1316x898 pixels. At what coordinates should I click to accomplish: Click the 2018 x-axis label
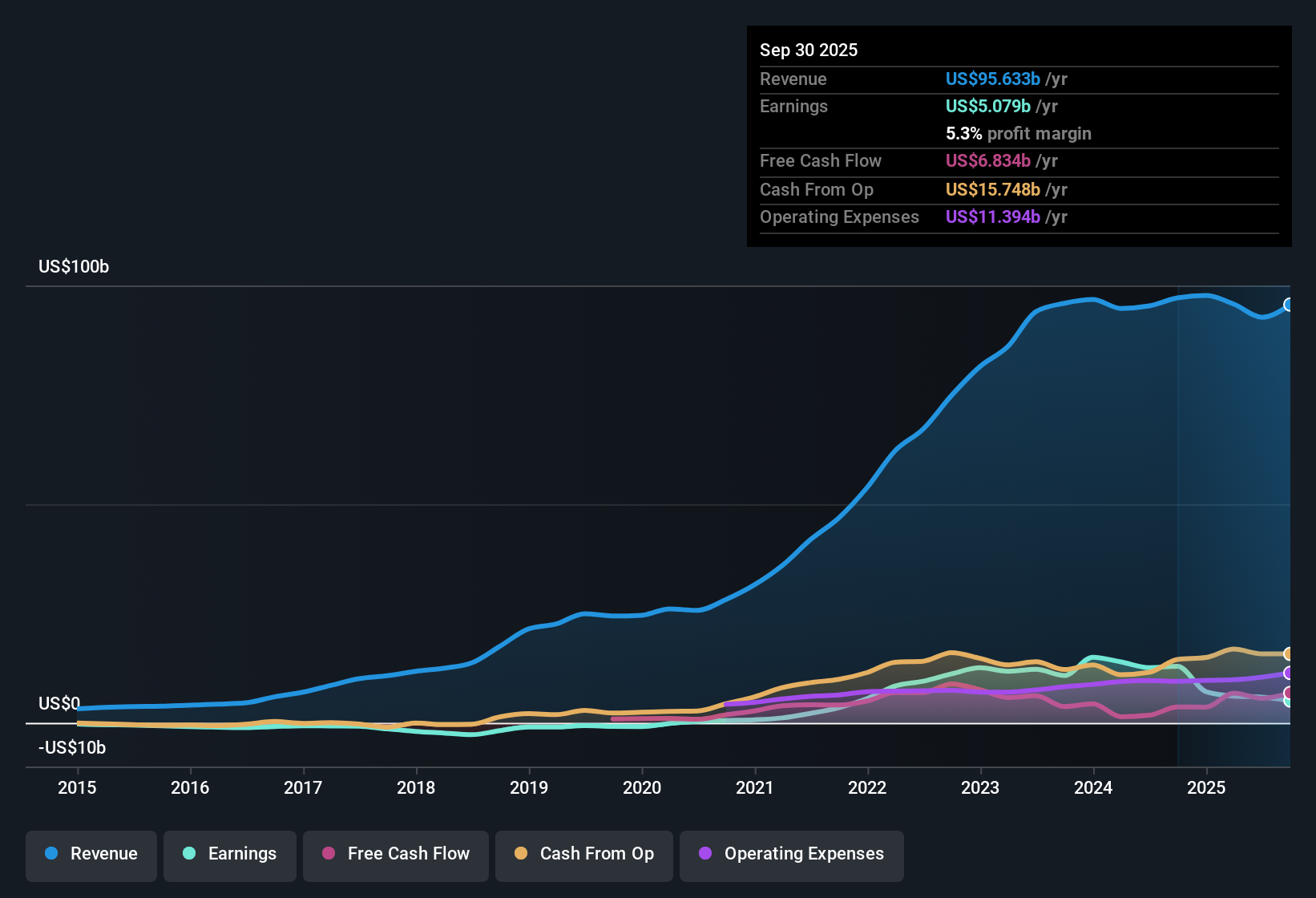(x=416, y=788)
